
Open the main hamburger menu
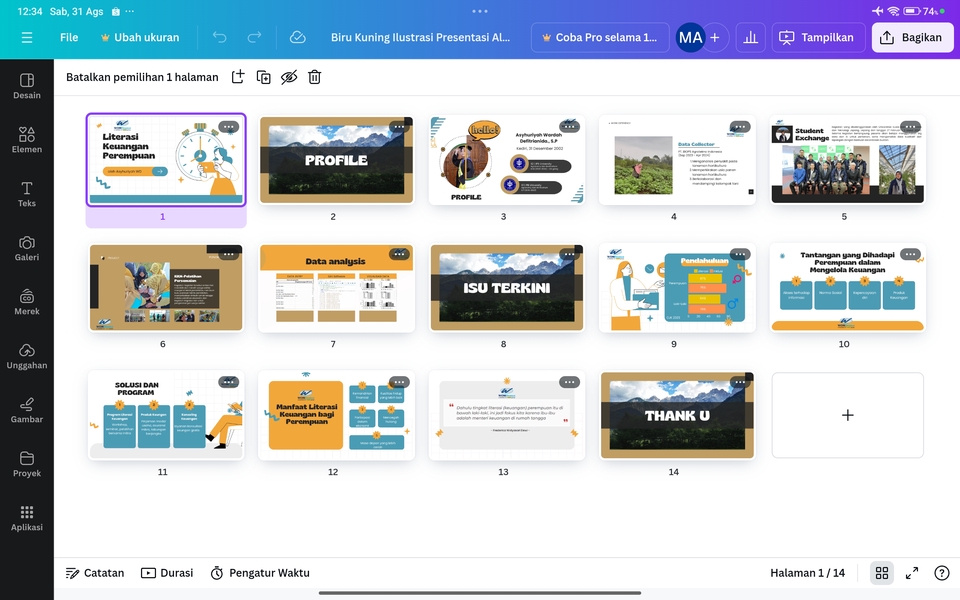[27, 37]
